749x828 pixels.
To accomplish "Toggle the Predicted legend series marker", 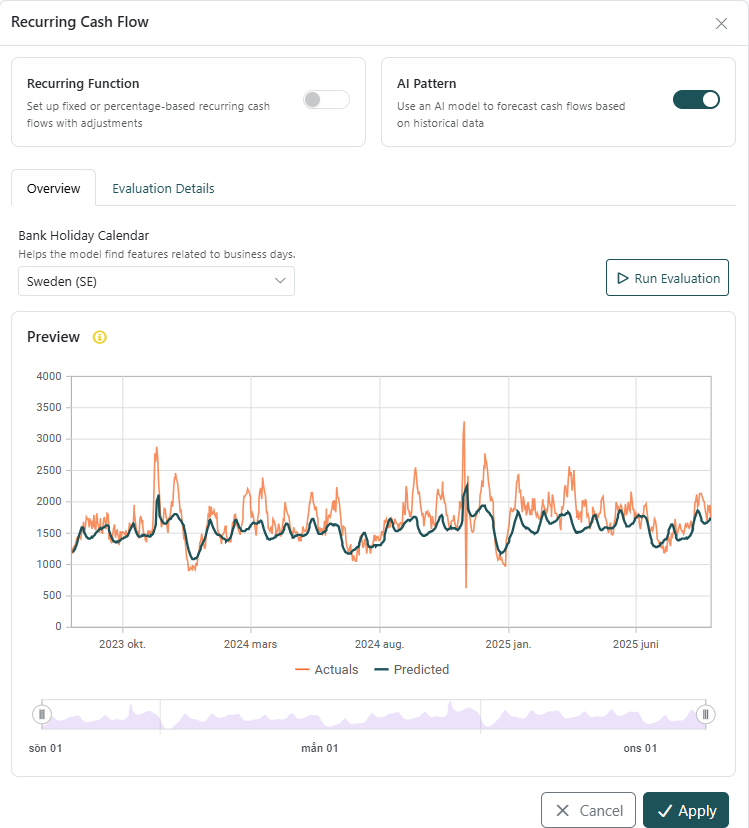I will click(x=381, y=670).
